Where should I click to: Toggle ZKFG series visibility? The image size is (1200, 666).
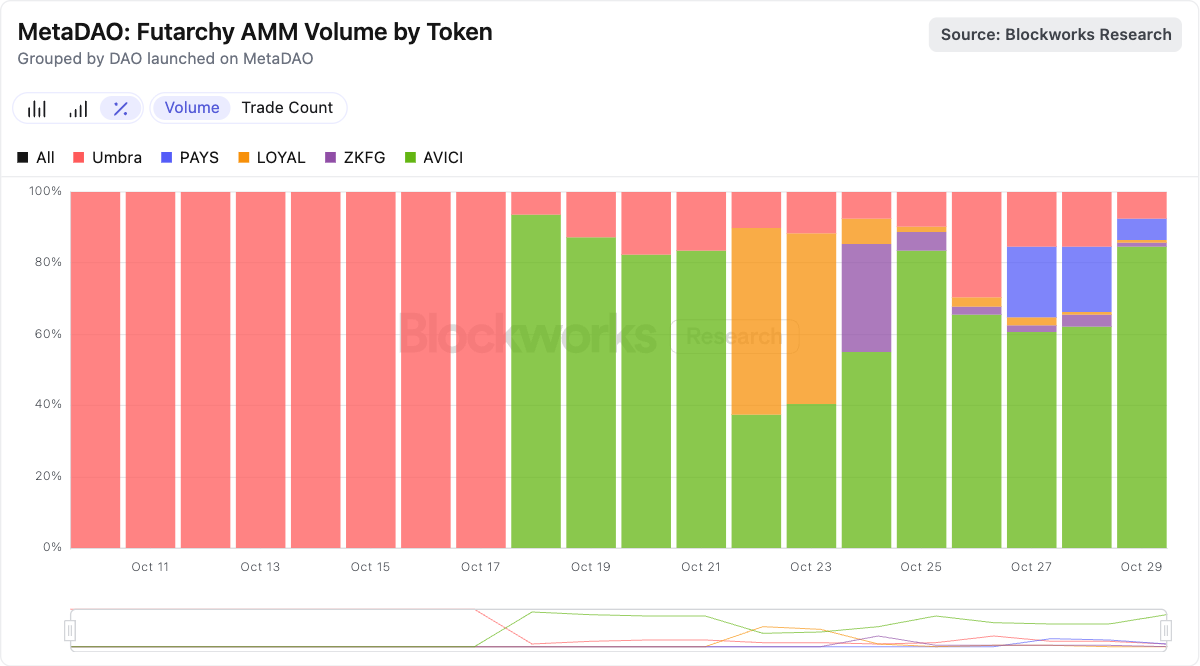355,158
